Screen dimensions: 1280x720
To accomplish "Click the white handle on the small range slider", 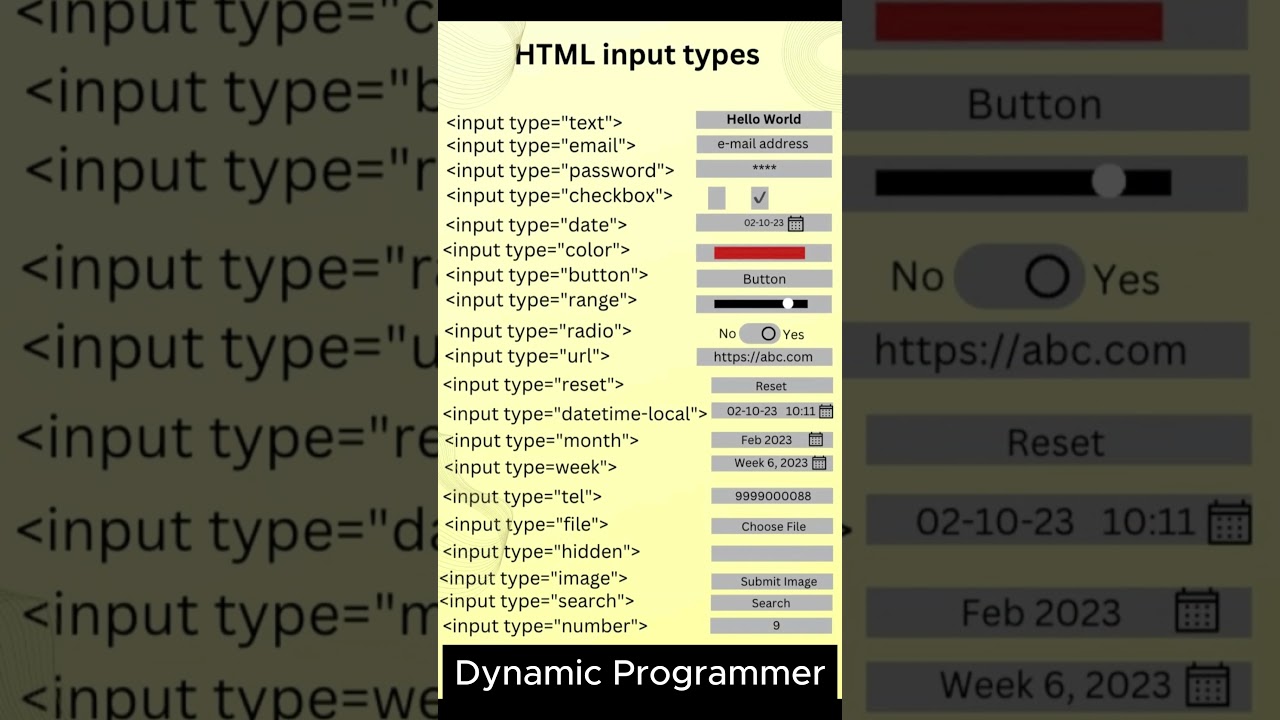I will pos(788,303).
